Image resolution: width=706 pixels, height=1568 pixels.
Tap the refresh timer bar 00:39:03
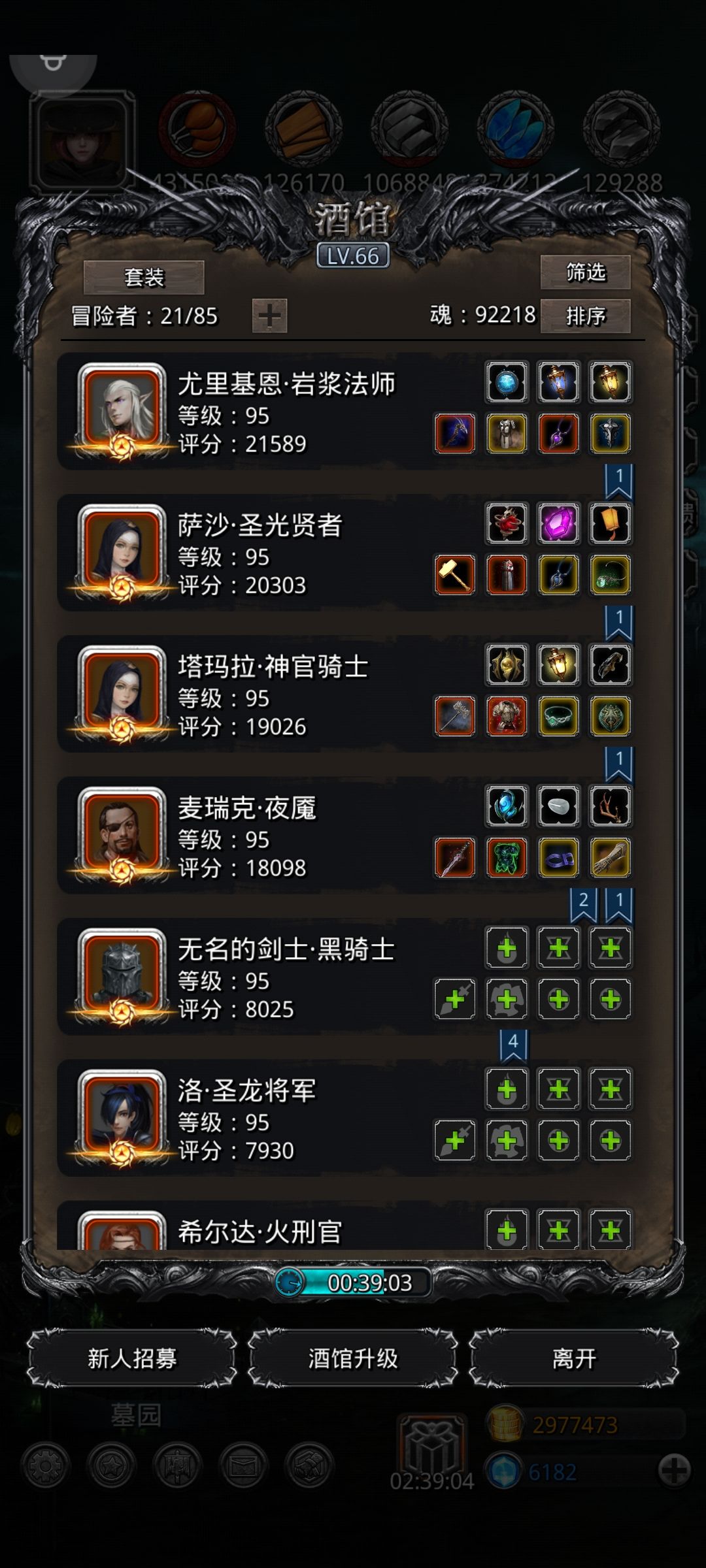[x=353, y=1282]
